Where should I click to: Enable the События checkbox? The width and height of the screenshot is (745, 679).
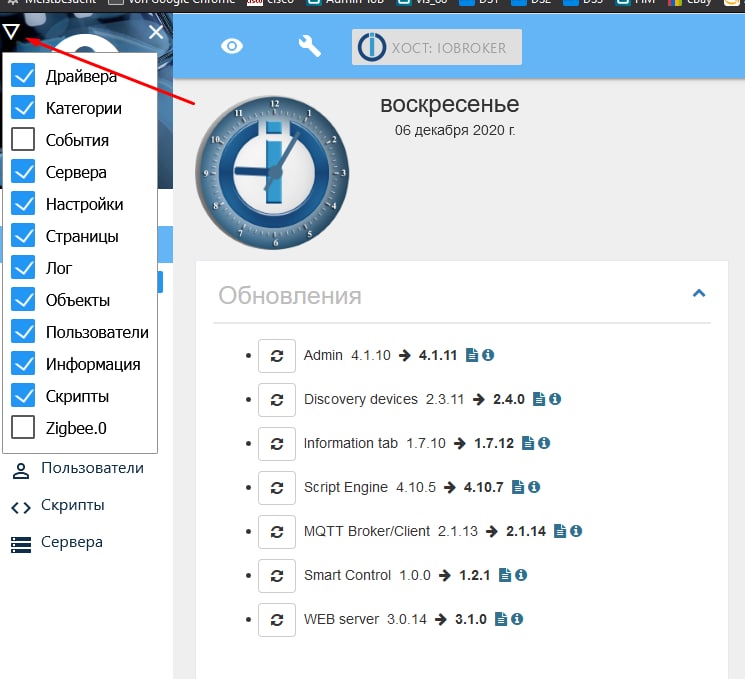[x=23, y=139]
